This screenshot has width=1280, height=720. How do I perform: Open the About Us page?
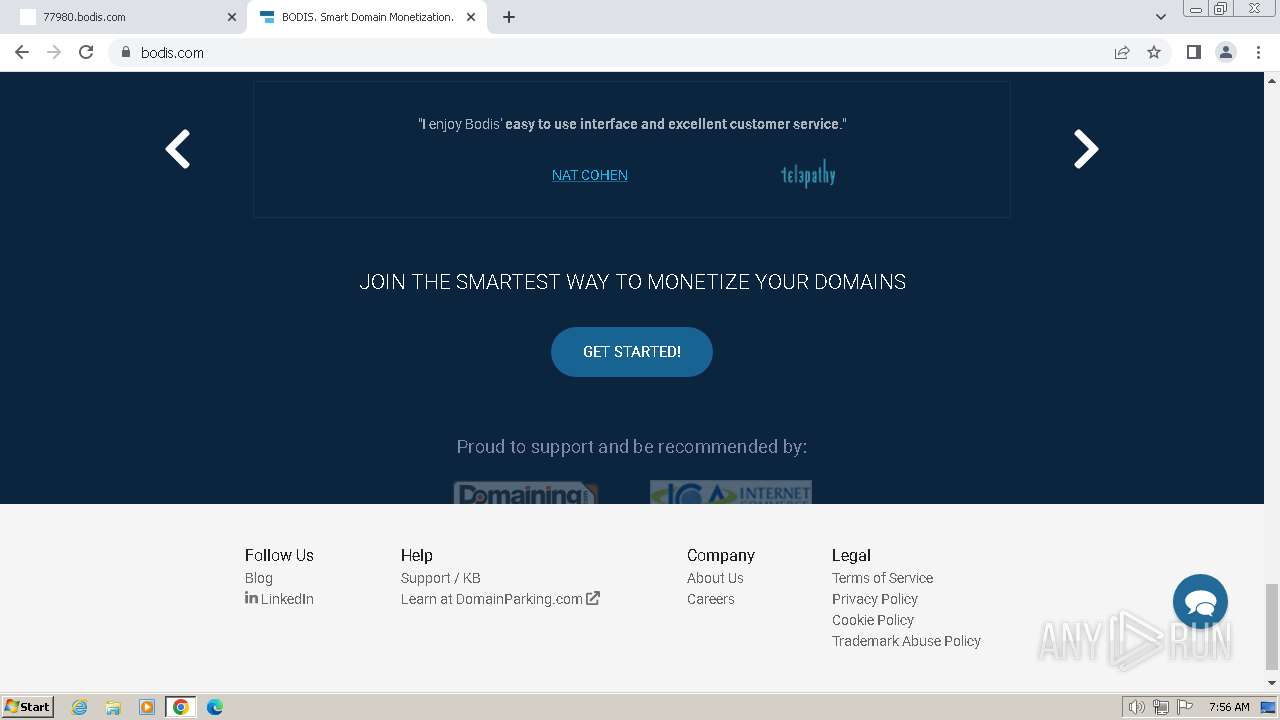click(x=715, y=578)
